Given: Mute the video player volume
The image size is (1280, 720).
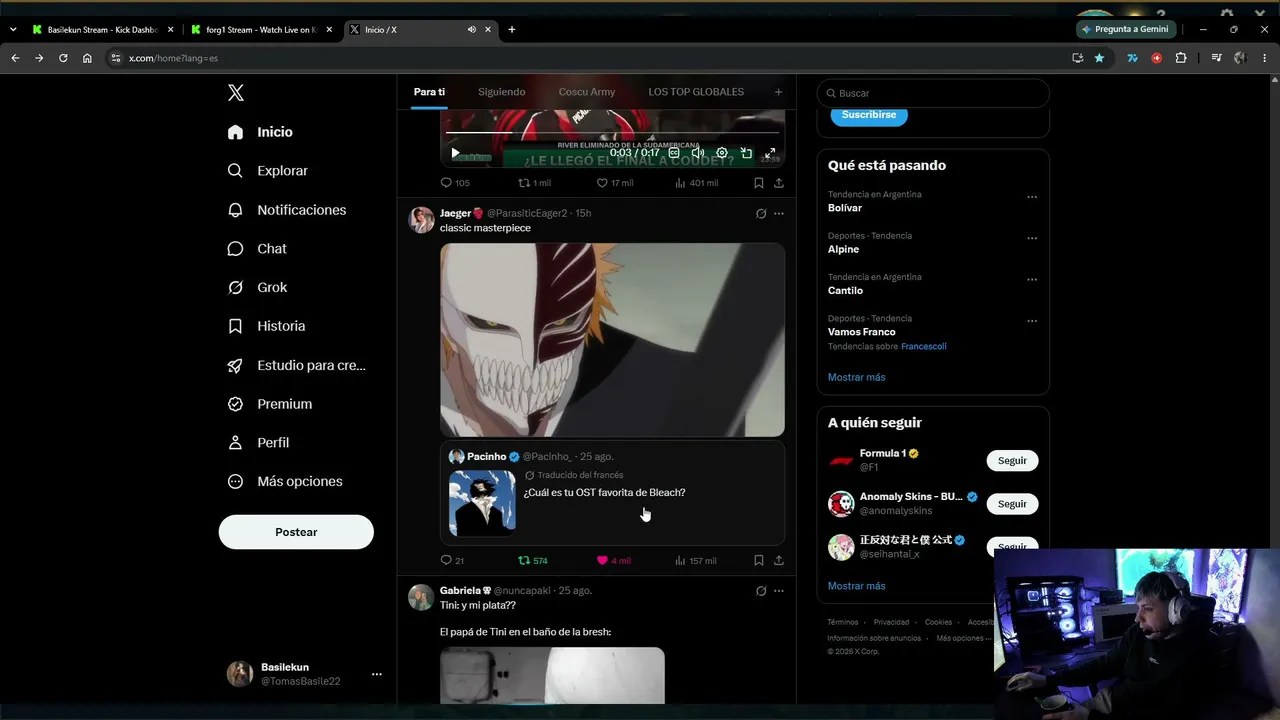Looking at the screenshot, I should click(698, 153).
